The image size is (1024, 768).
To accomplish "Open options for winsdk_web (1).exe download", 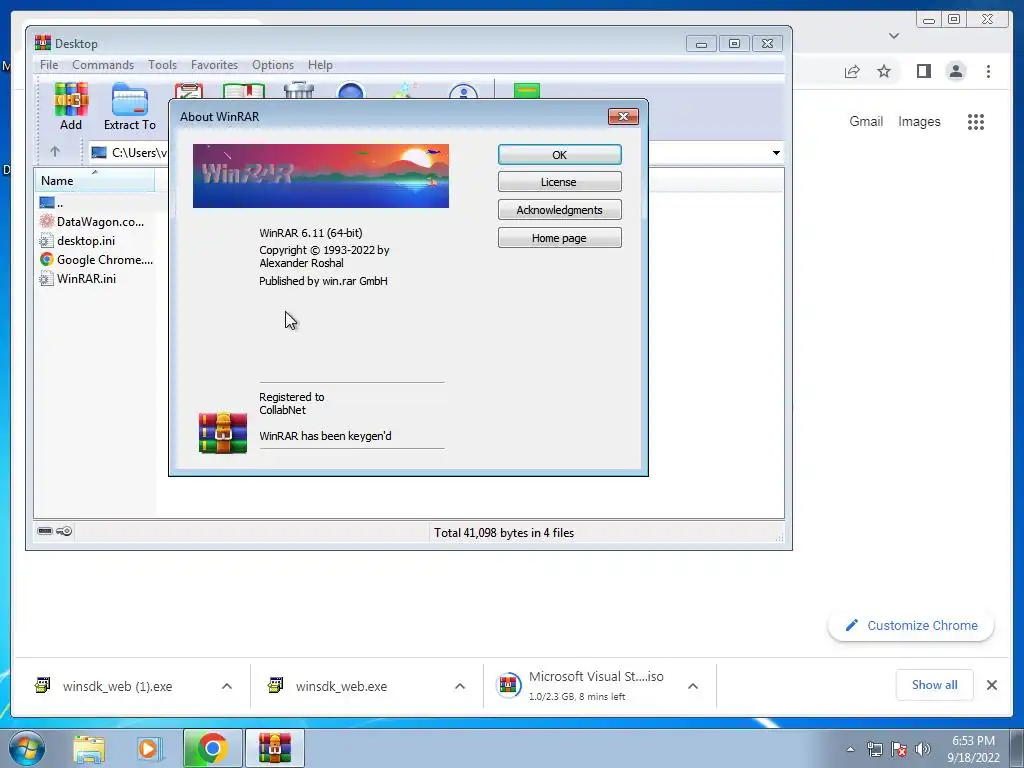I will click(227, 686).
